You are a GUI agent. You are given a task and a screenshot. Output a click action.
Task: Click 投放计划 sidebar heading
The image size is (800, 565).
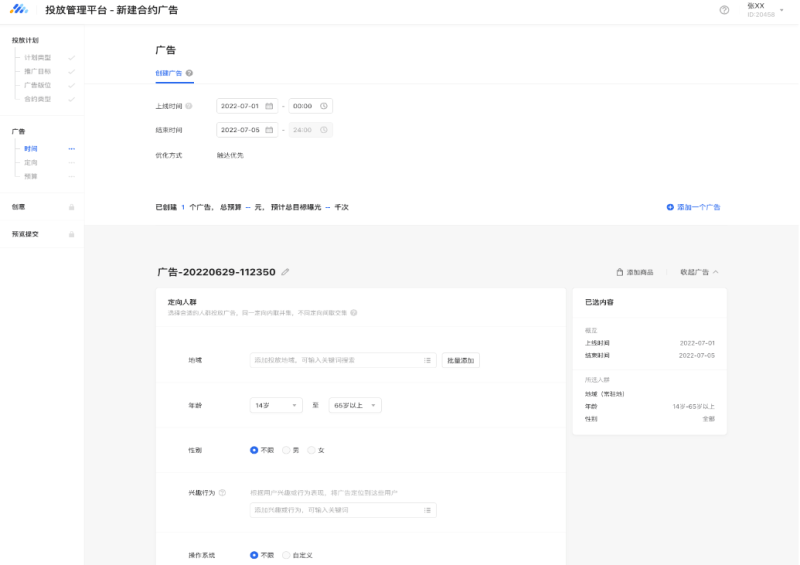click(25, 40)
